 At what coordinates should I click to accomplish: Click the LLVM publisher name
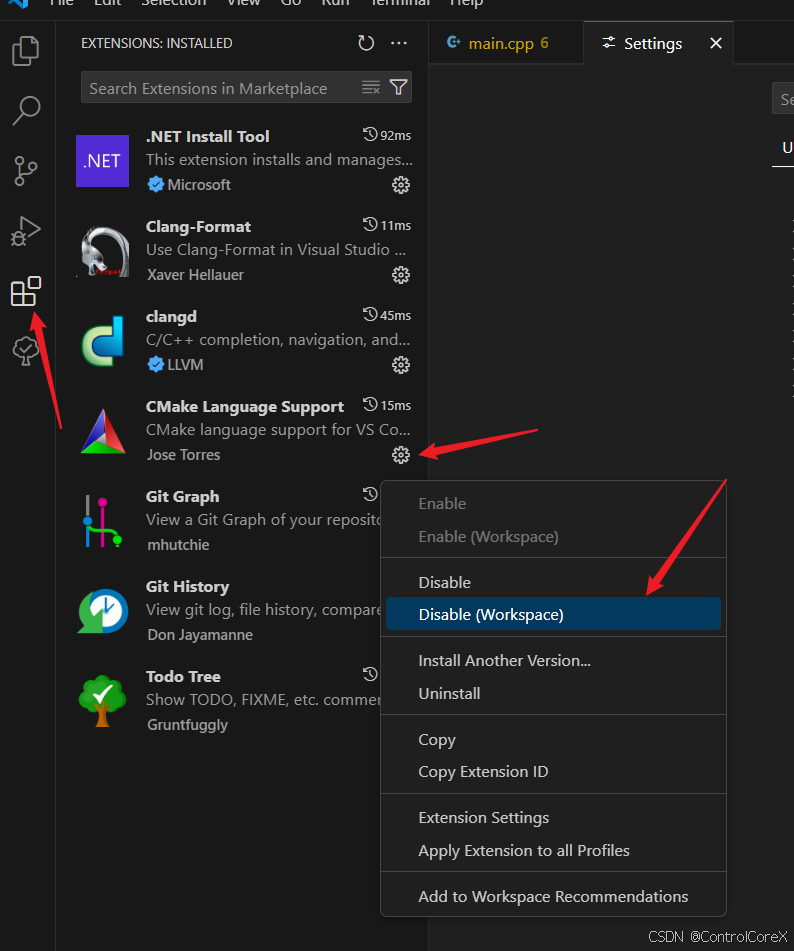186,365
